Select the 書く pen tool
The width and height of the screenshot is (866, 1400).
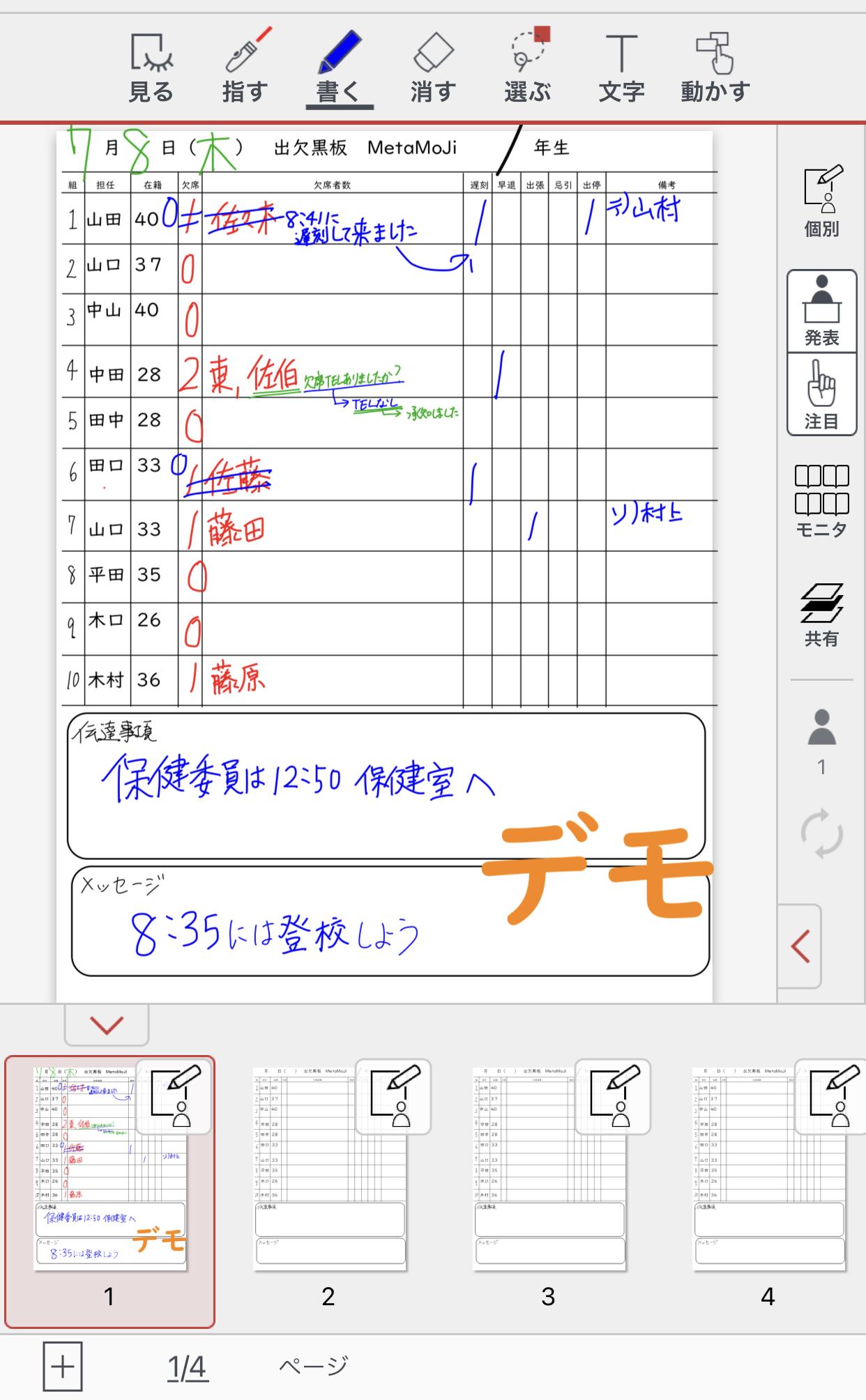tap(339, 68)
